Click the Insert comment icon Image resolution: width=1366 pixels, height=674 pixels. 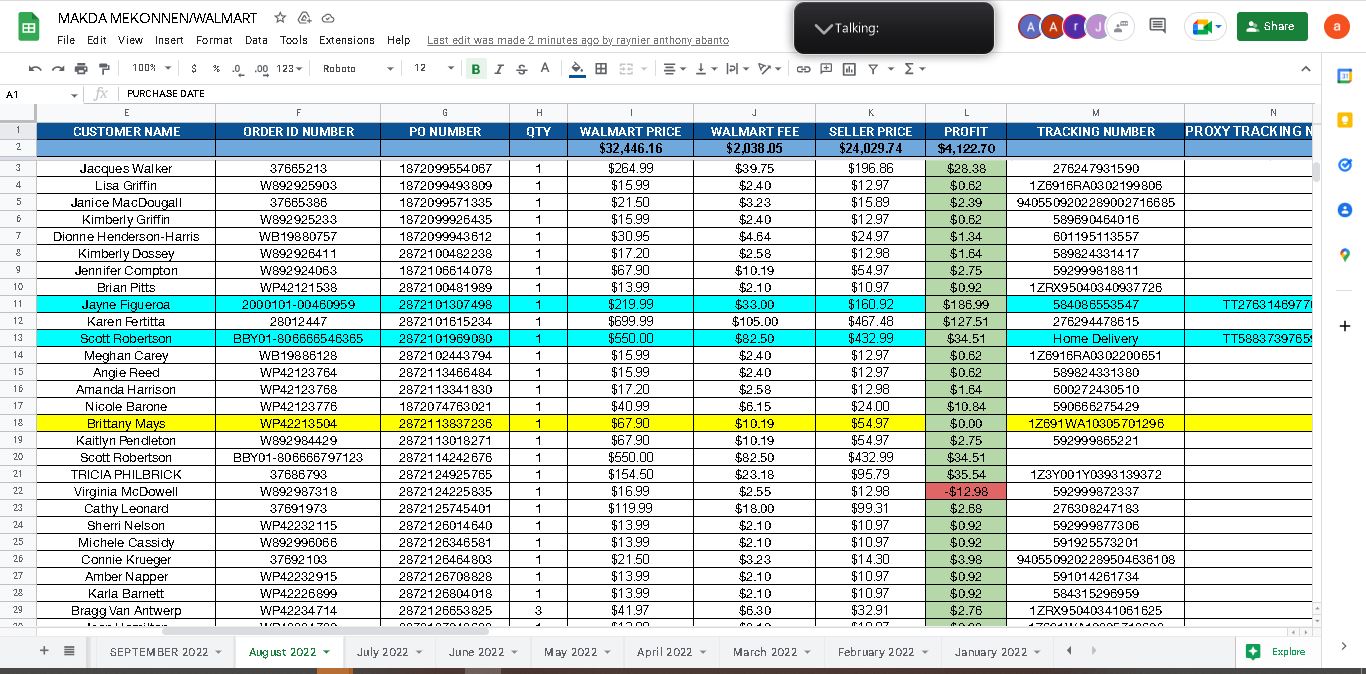pyautogui.click(x=826, y=69)
